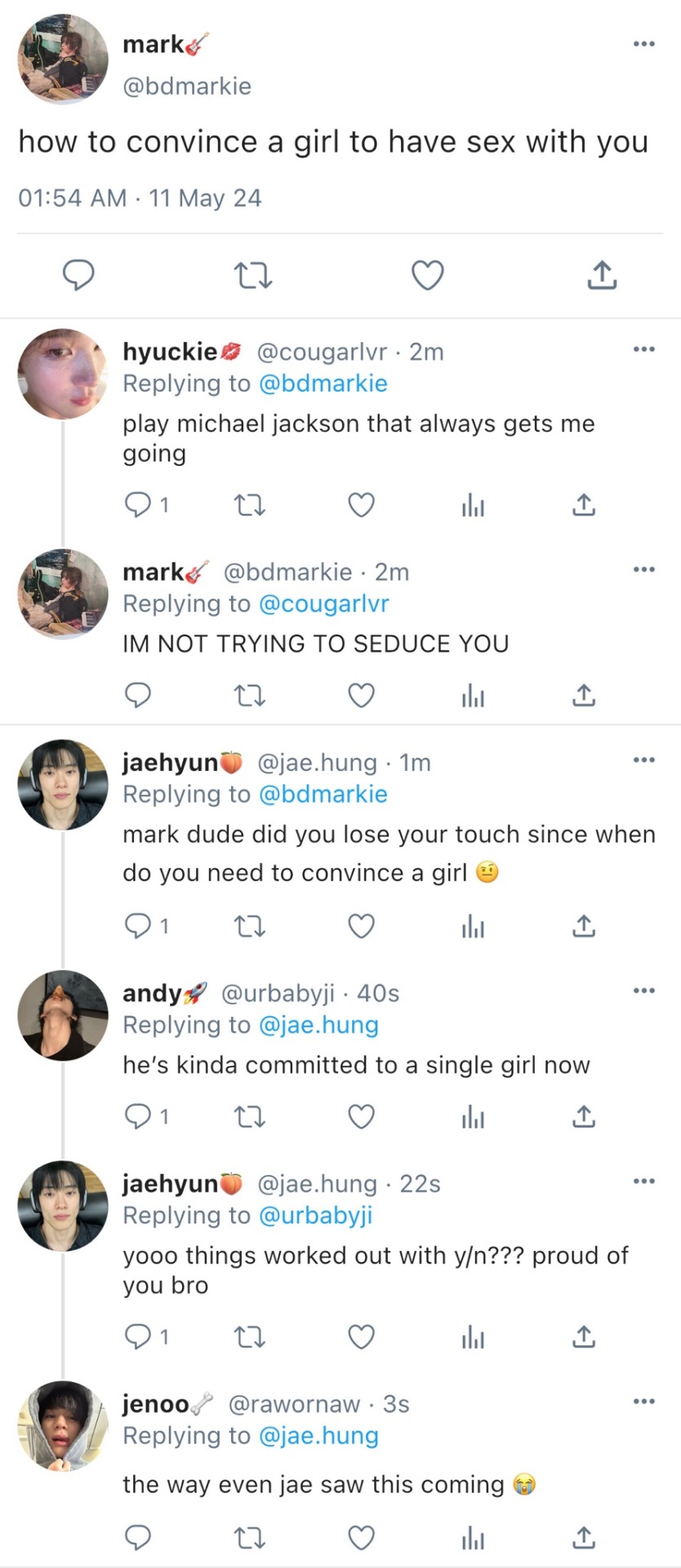The height and width of the screenshot is (1568, 681).
Task: Open more options on hyuckie's reply
Action: pos(643,350)
